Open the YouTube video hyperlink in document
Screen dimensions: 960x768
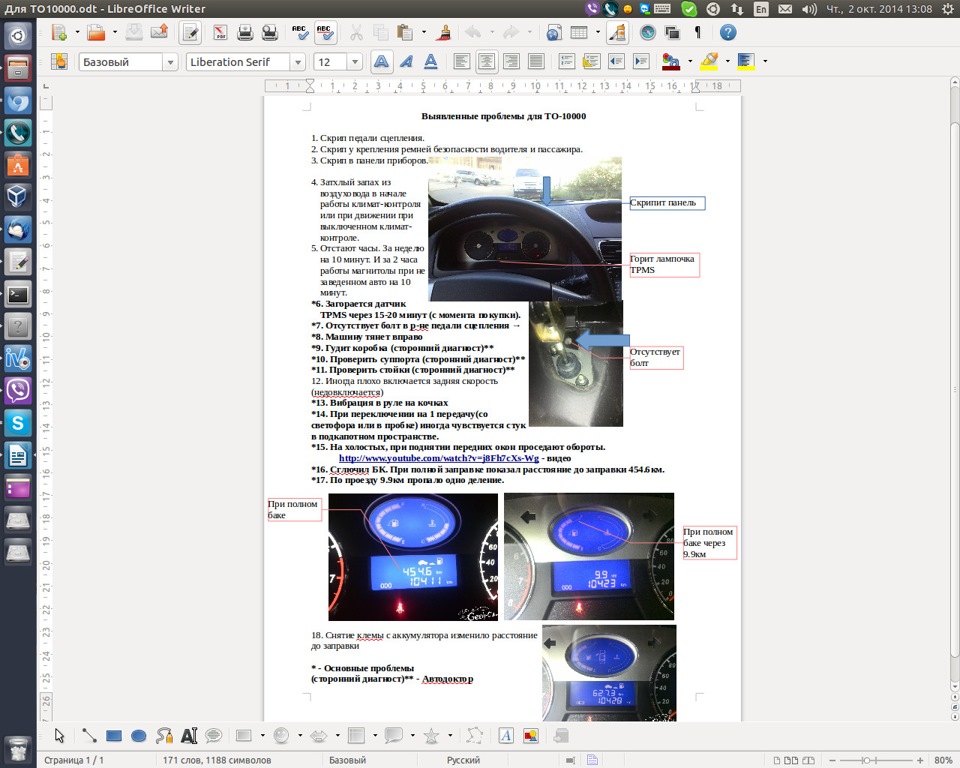(438, 458)
